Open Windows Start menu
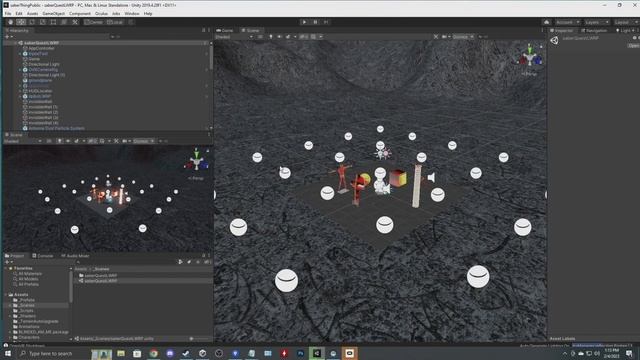This screenshot has height=360, width=640. pos(7,353)
